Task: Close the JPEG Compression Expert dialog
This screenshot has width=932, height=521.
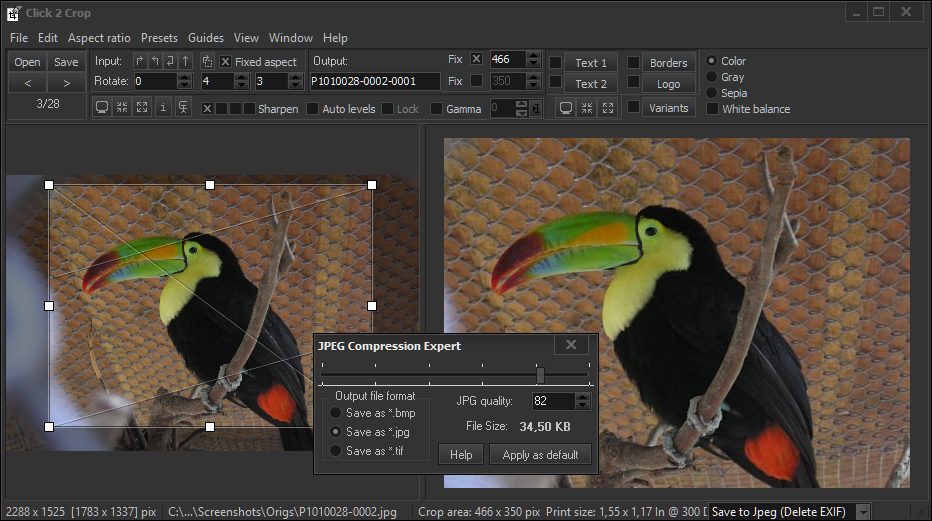Action: click(571, 345)
